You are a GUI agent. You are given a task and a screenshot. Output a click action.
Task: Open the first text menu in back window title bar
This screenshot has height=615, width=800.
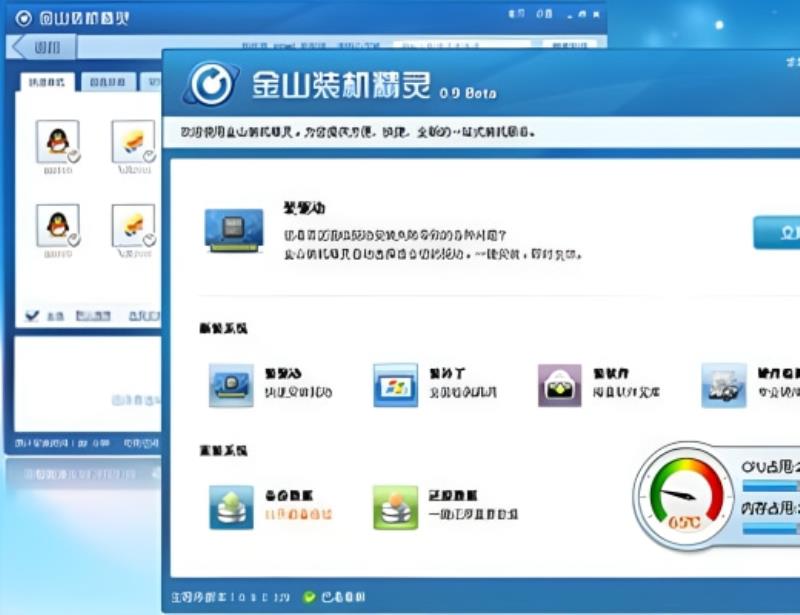click(x=516, y=14)
